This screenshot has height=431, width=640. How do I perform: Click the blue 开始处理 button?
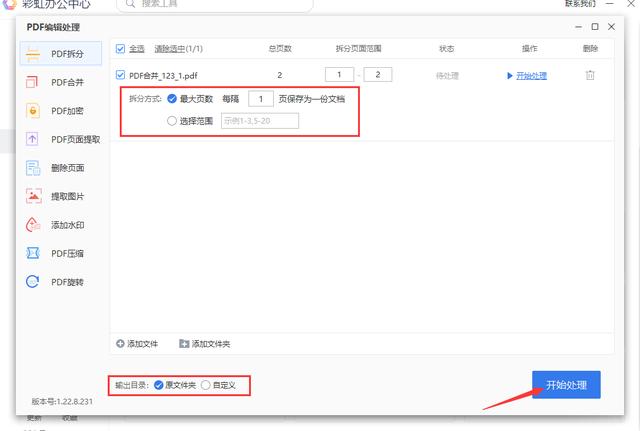pos(566,384)
